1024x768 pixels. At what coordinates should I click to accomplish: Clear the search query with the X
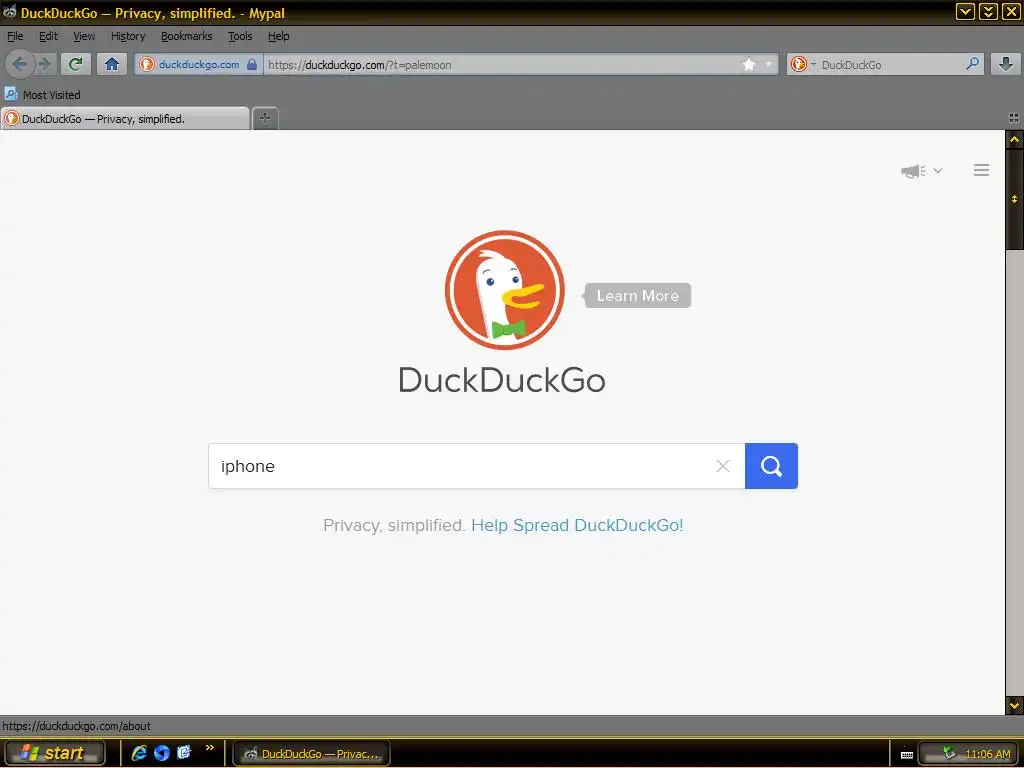(722, 466)
